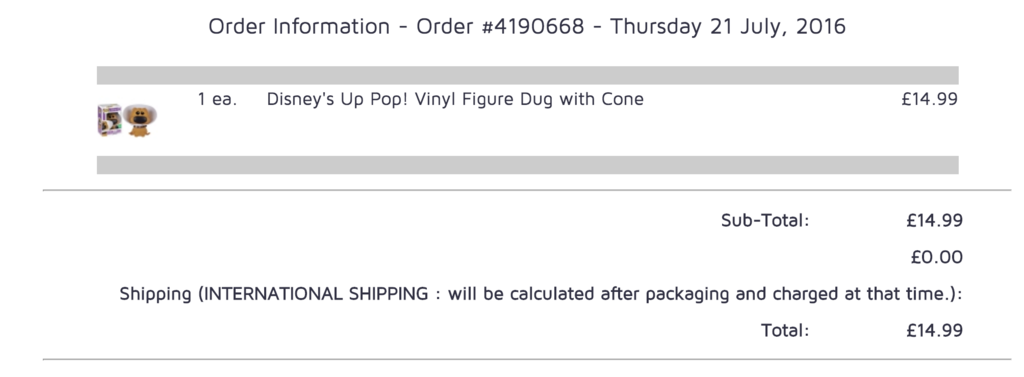Click the divider line below the Total

click(527, 359)
